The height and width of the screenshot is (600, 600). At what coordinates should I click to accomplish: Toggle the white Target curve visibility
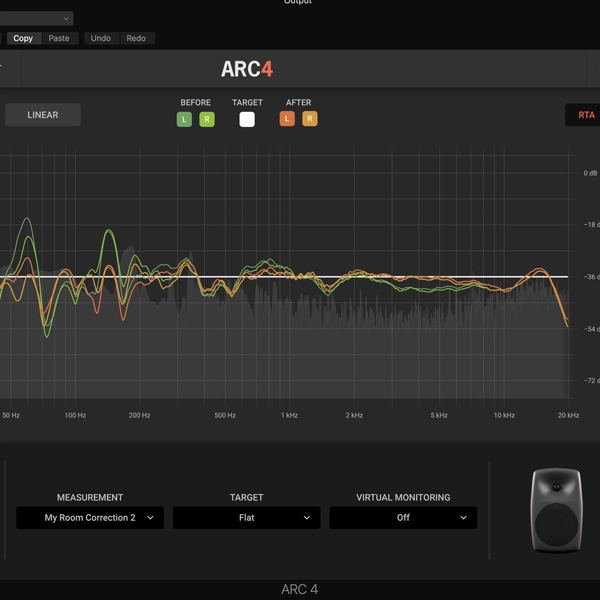click(x=247, y=119)
